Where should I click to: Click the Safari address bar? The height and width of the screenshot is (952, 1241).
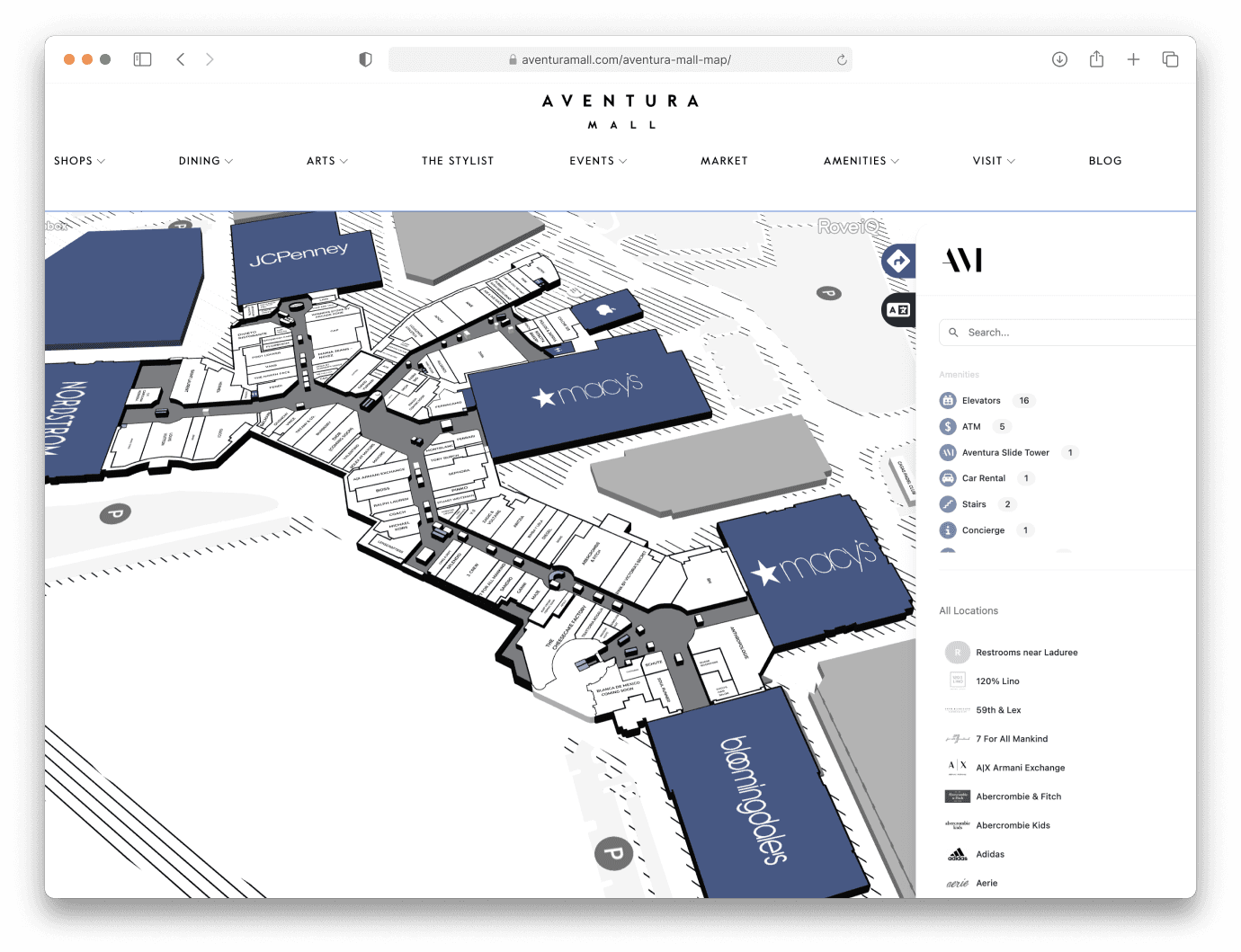620,59
